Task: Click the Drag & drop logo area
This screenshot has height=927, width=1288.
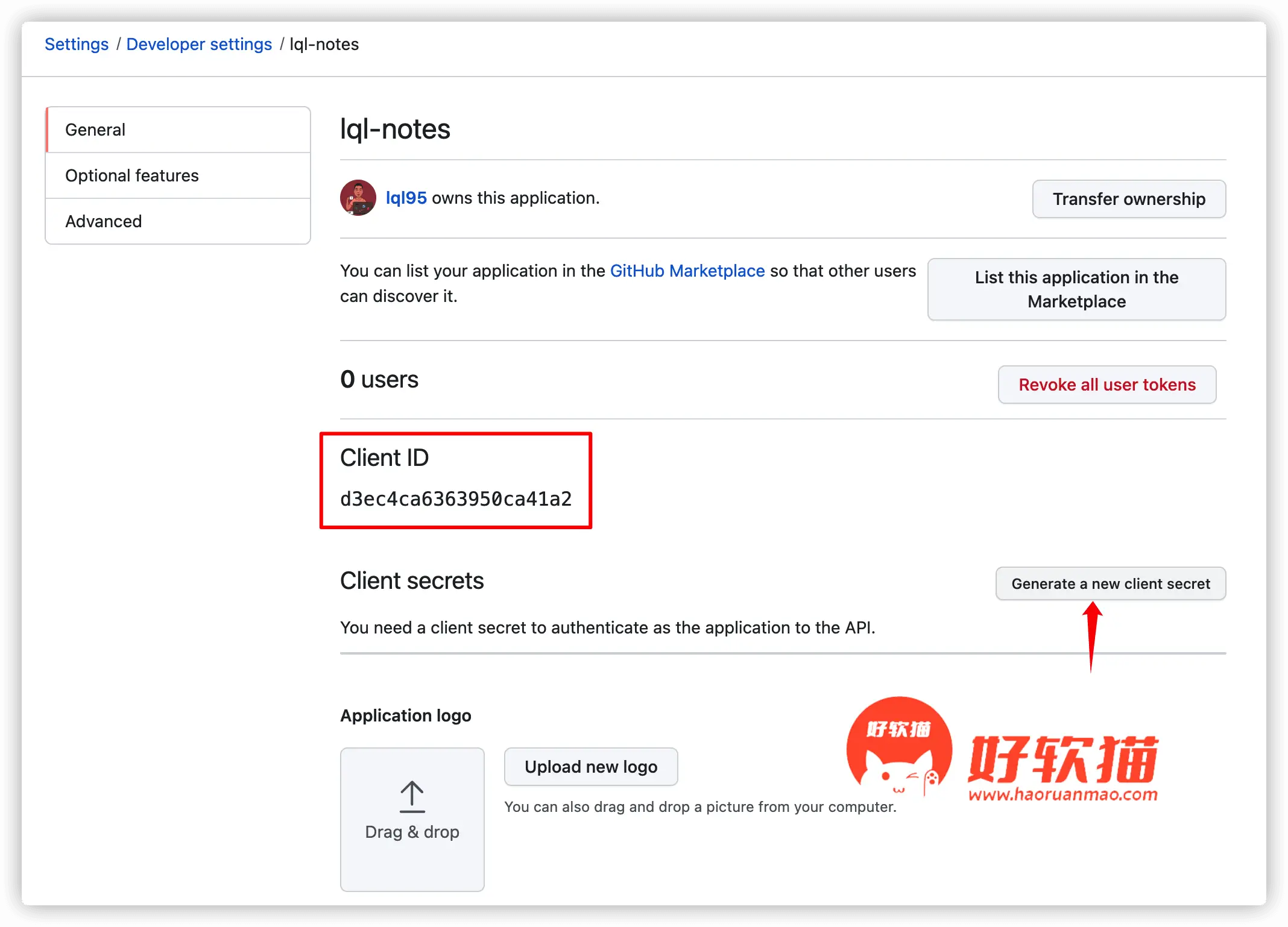Action: [412, 820]
